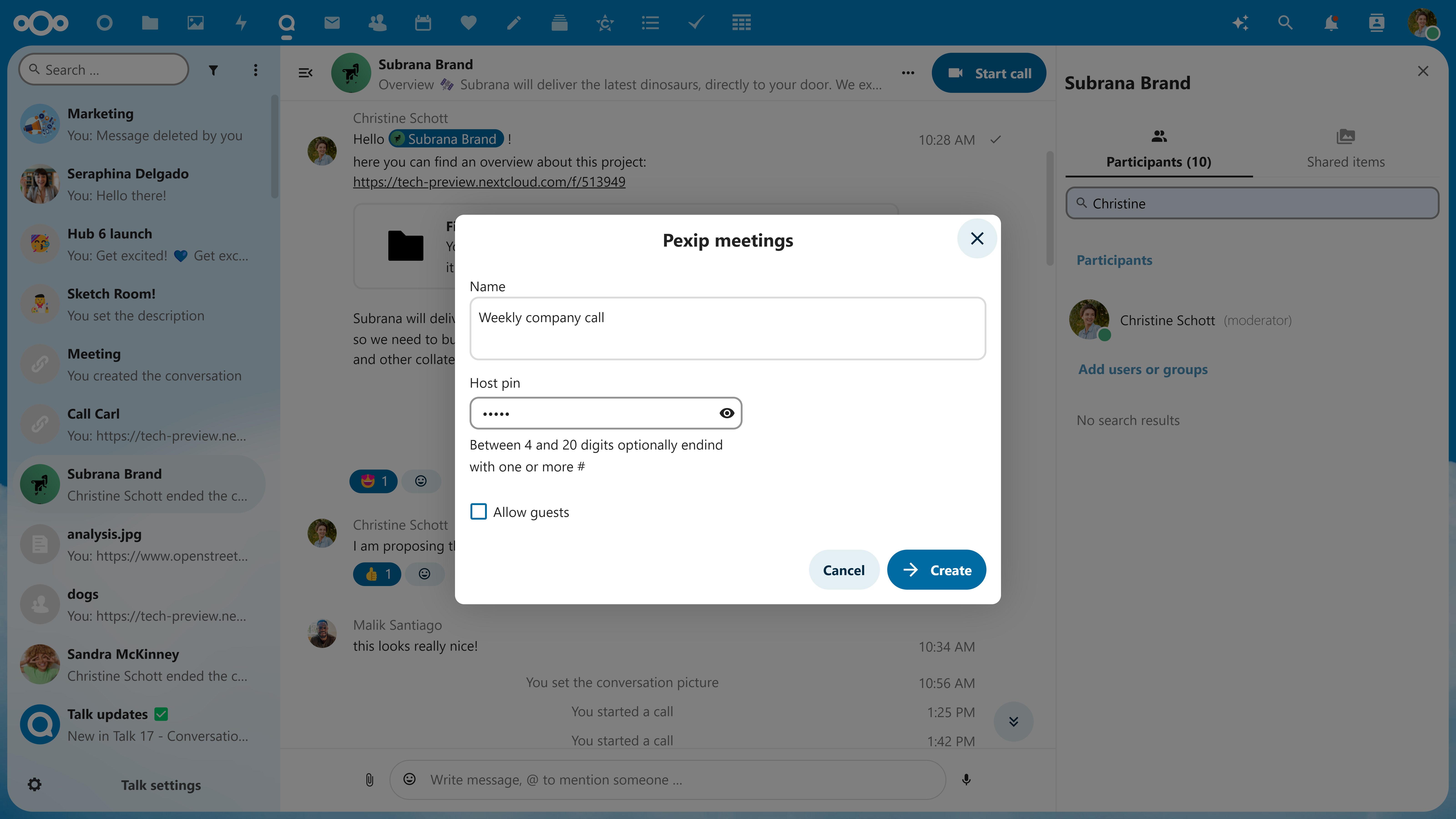Screen dimensions: 1456x819
Task: Click the conversation Search field
Action: [104, 70]
